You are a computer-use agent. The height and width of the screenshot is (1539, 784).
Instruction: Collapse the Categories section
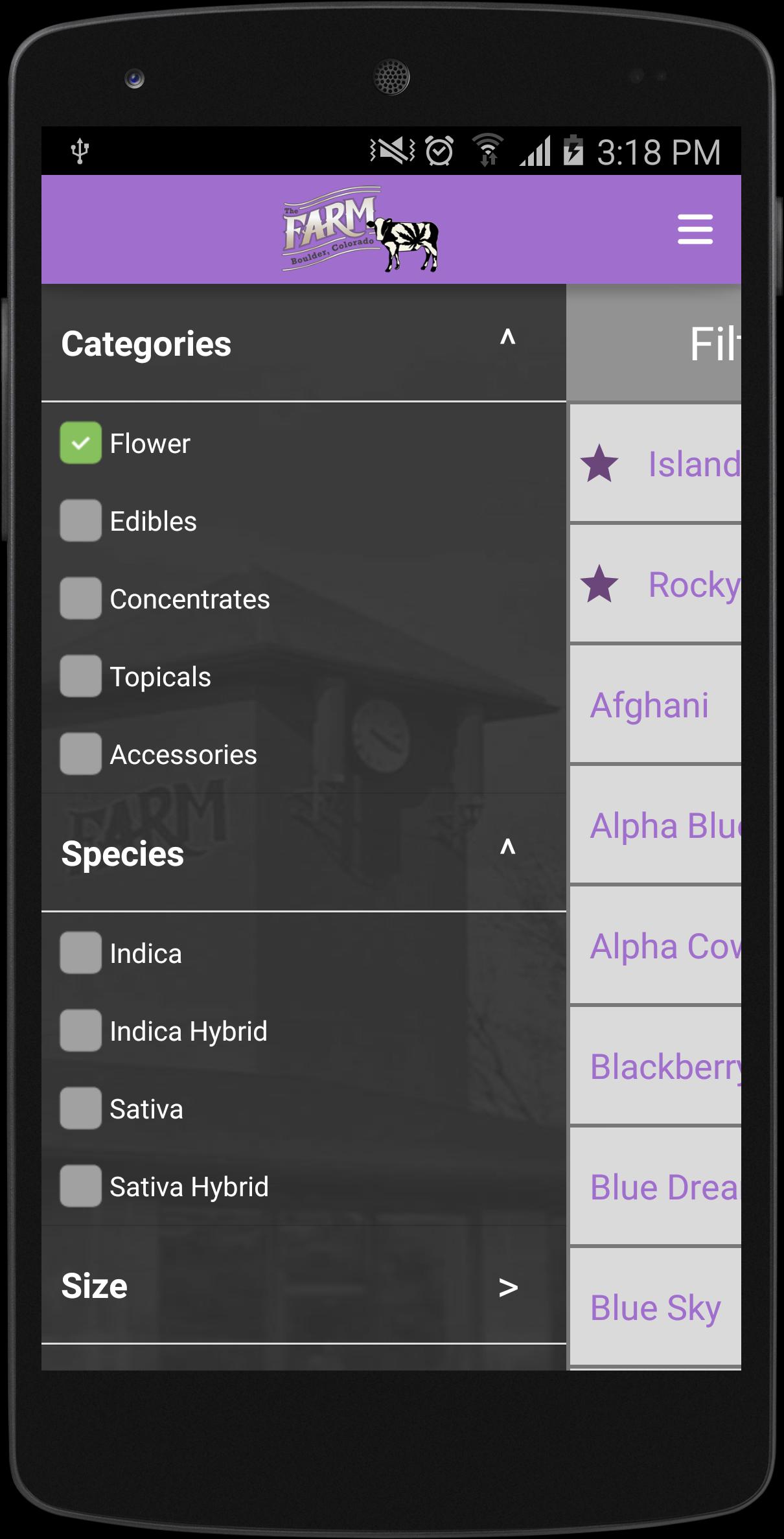pos(507,338)
